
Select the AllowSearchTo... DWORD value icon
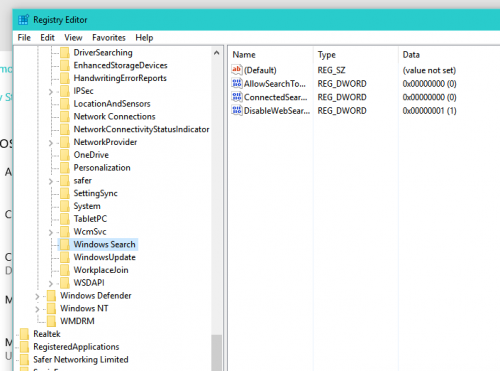pos(237,83)
